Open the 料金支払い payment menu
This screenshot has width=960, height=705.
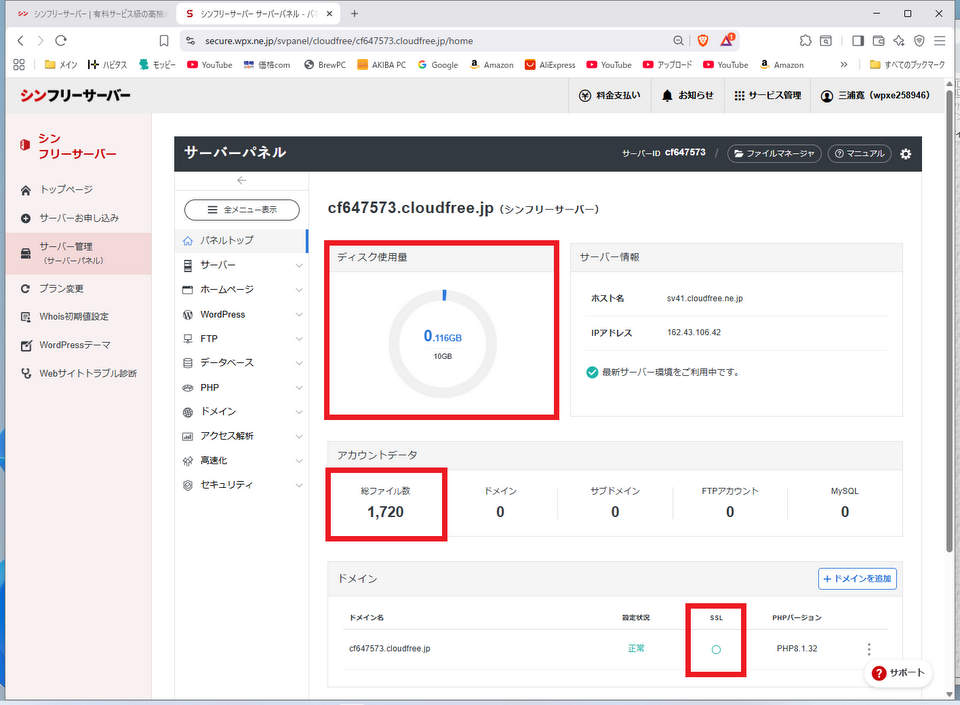pos(607,96)
